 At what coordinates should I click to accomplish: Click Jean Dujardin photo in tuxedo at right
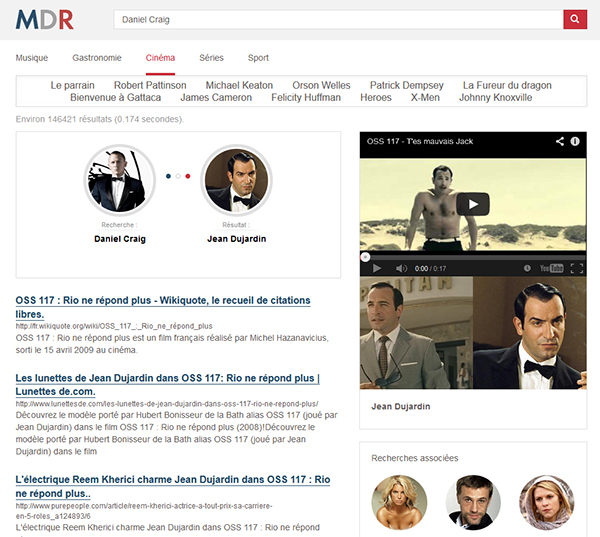pos(530,333)
